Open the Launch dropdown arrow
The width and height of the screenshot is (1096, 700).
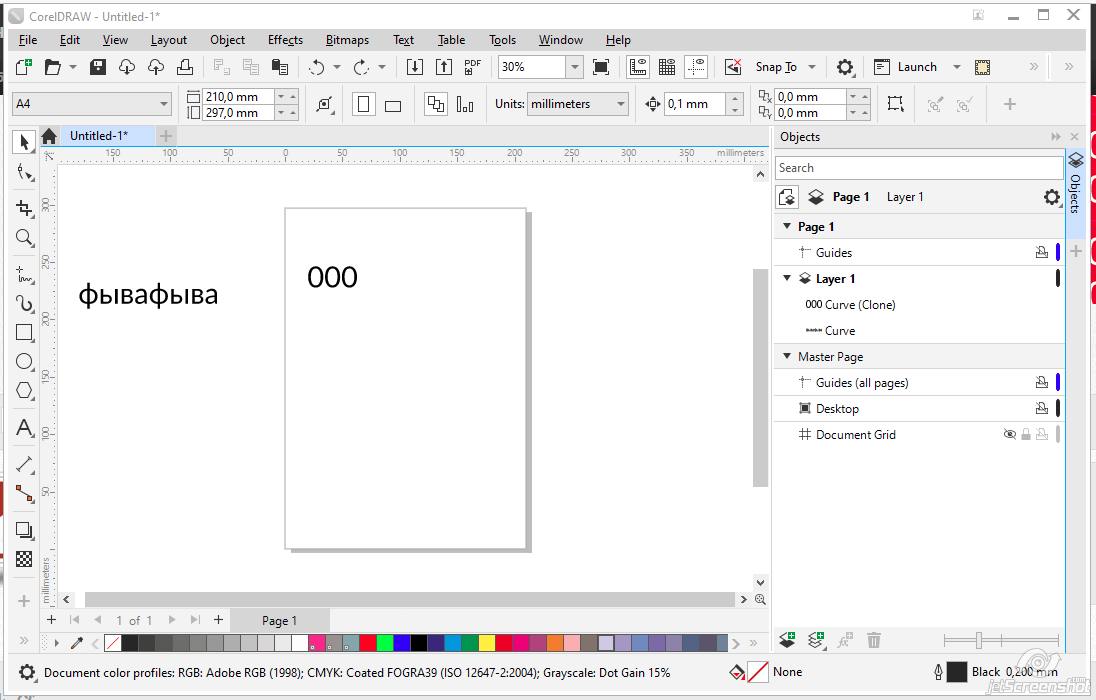[x=957, y=67]
